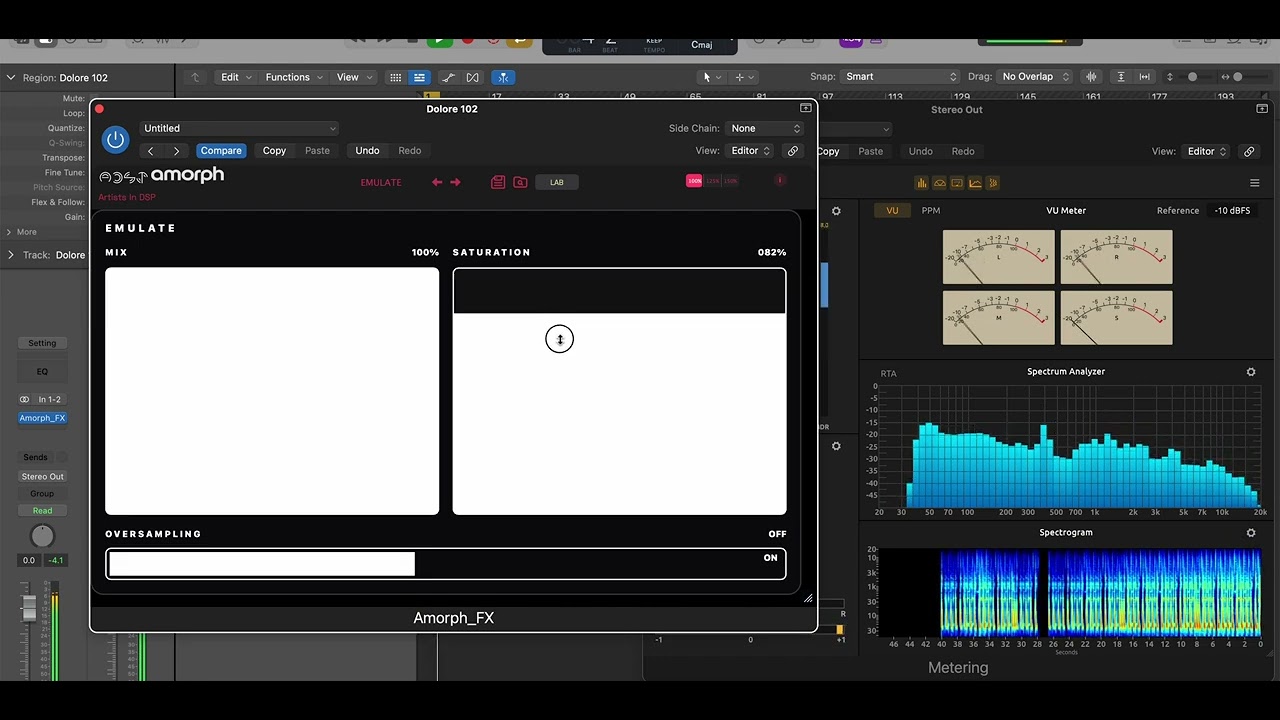Click the flex icon in editor toolbar
The height and width of the screenshot is (720, 1280).
473,77
